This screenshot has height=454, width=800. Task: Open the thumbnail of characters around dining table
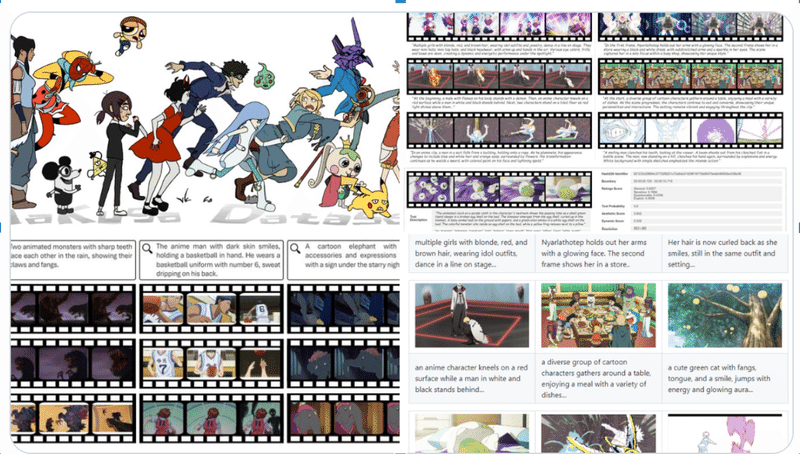pyautogui.click(x=598, y=316)
